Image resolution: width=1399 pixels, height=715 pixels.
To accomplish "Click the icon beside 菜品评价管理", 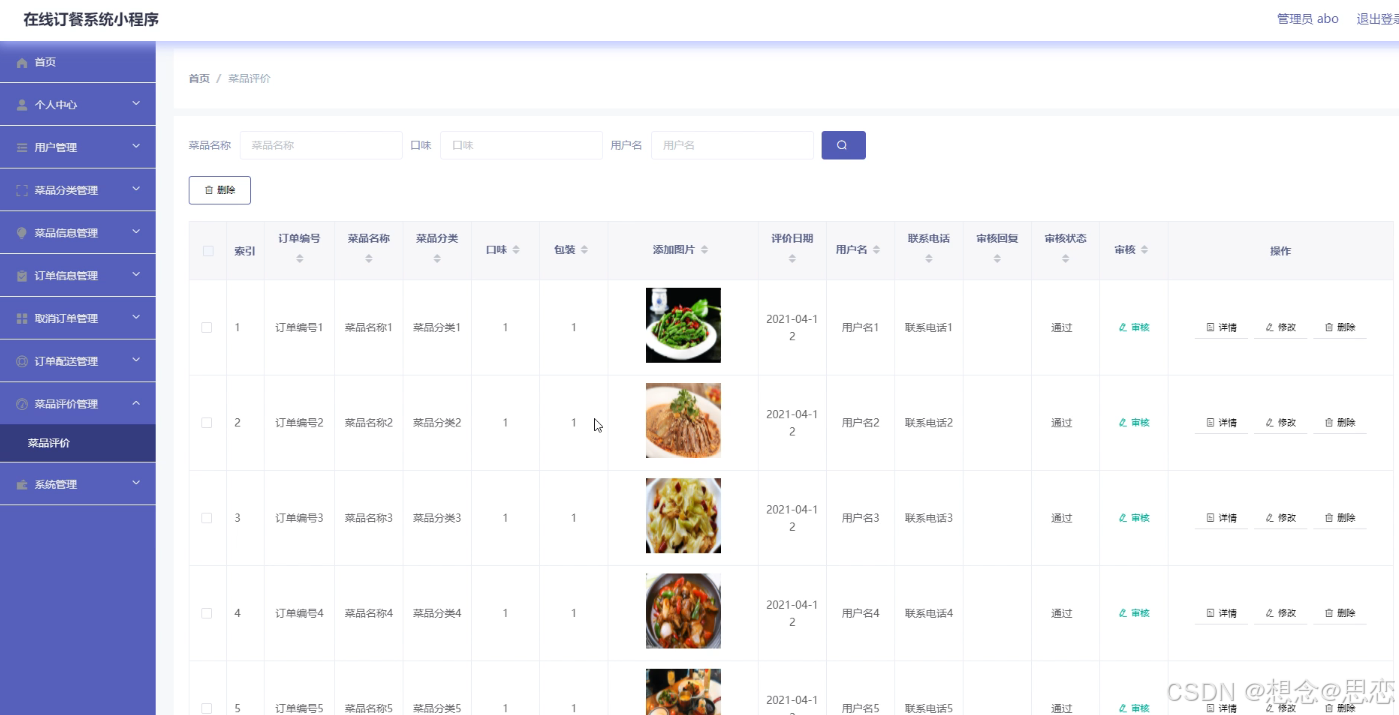I will [22, 405].
